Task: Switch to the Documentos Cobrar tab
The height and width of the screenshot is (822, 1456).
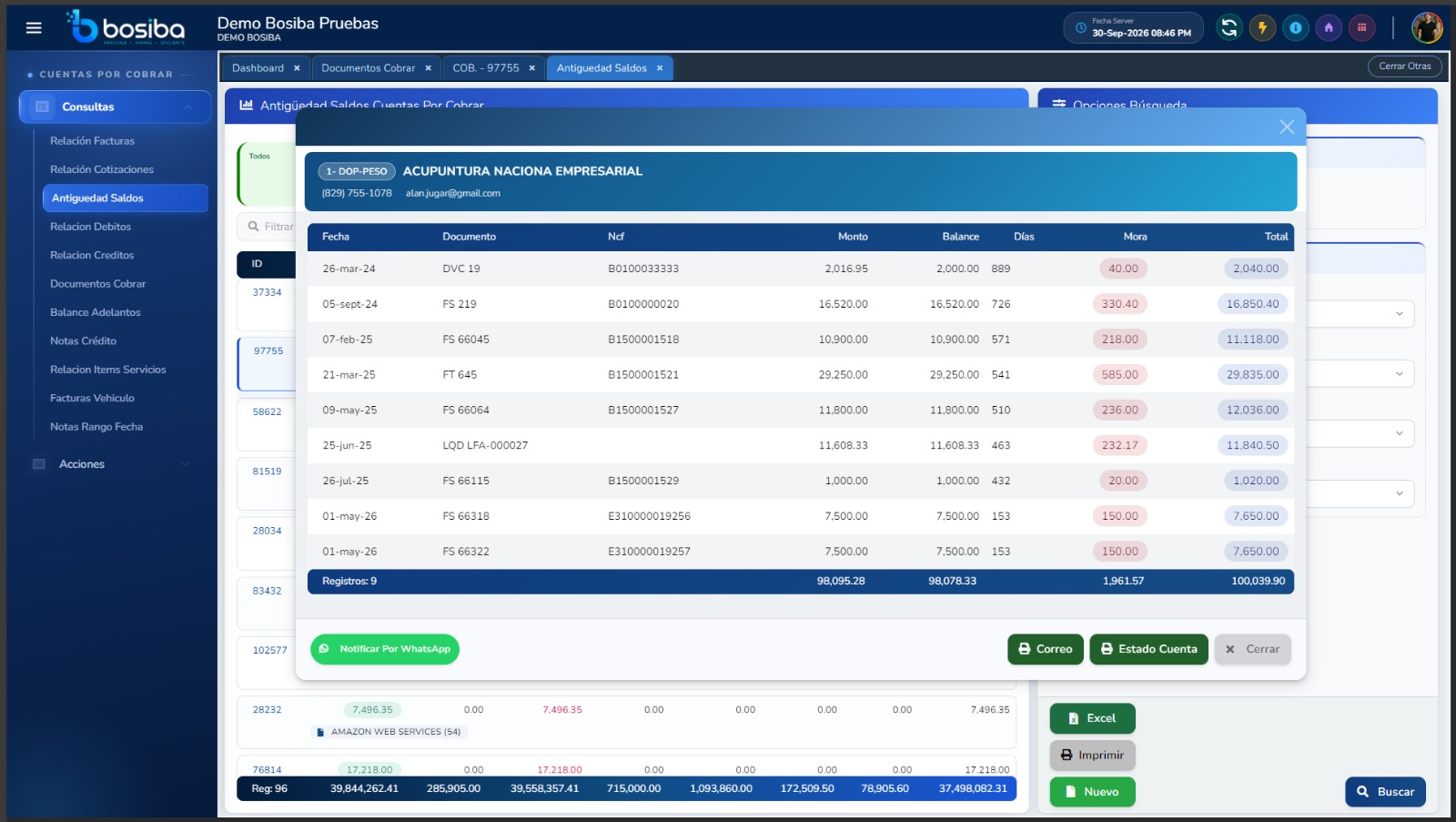Action: coord(368,68)
